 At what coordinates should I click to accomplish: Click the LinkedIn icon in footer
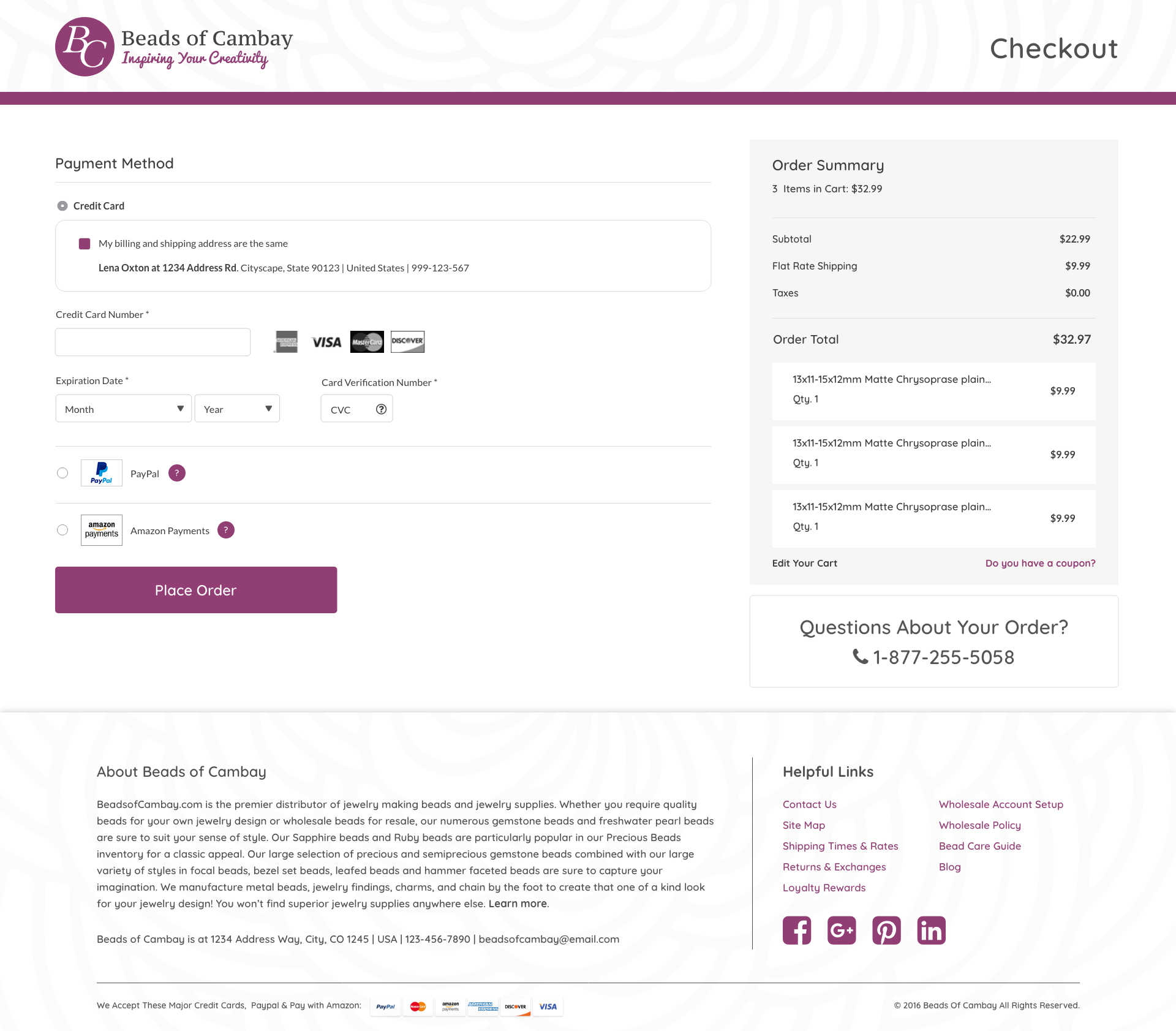[931, 931]
